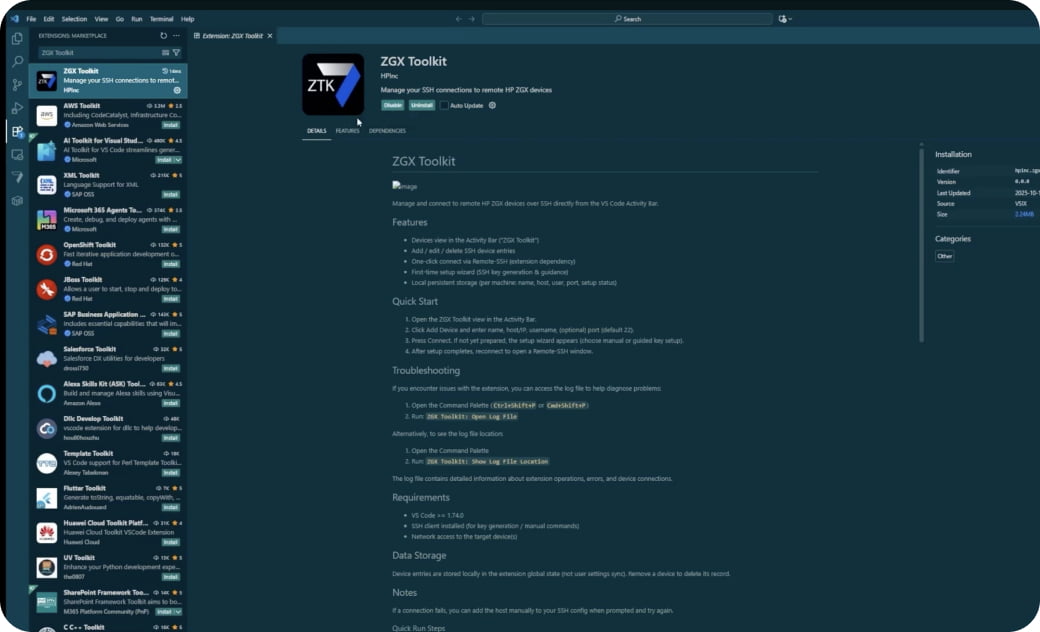The height and width of the screenshot is (632, 1040).
Task: Select the ZGX Toolkit extension list row
Action: pos(108,80)
